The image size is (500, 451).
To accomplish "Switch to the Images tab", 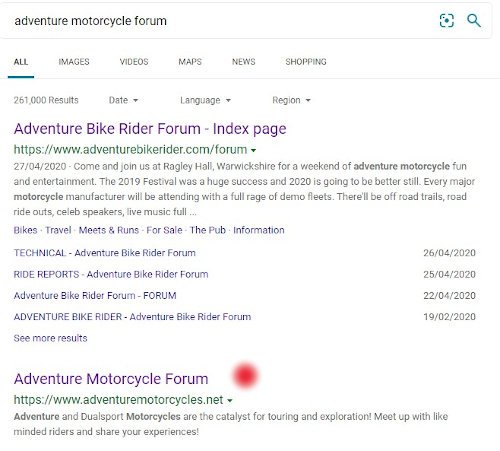I will [x=74, y=62].
